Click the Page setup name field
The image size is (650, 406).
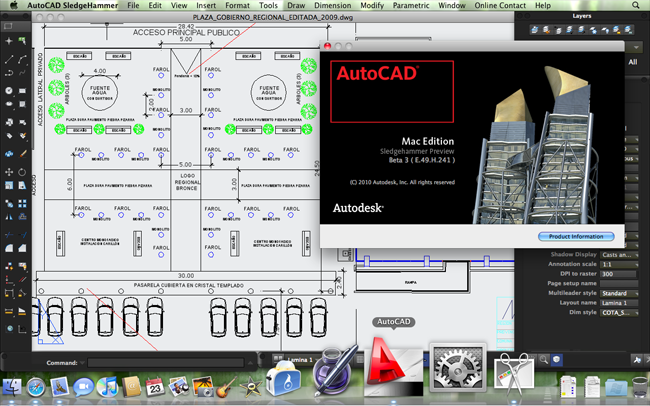point(619,283)
